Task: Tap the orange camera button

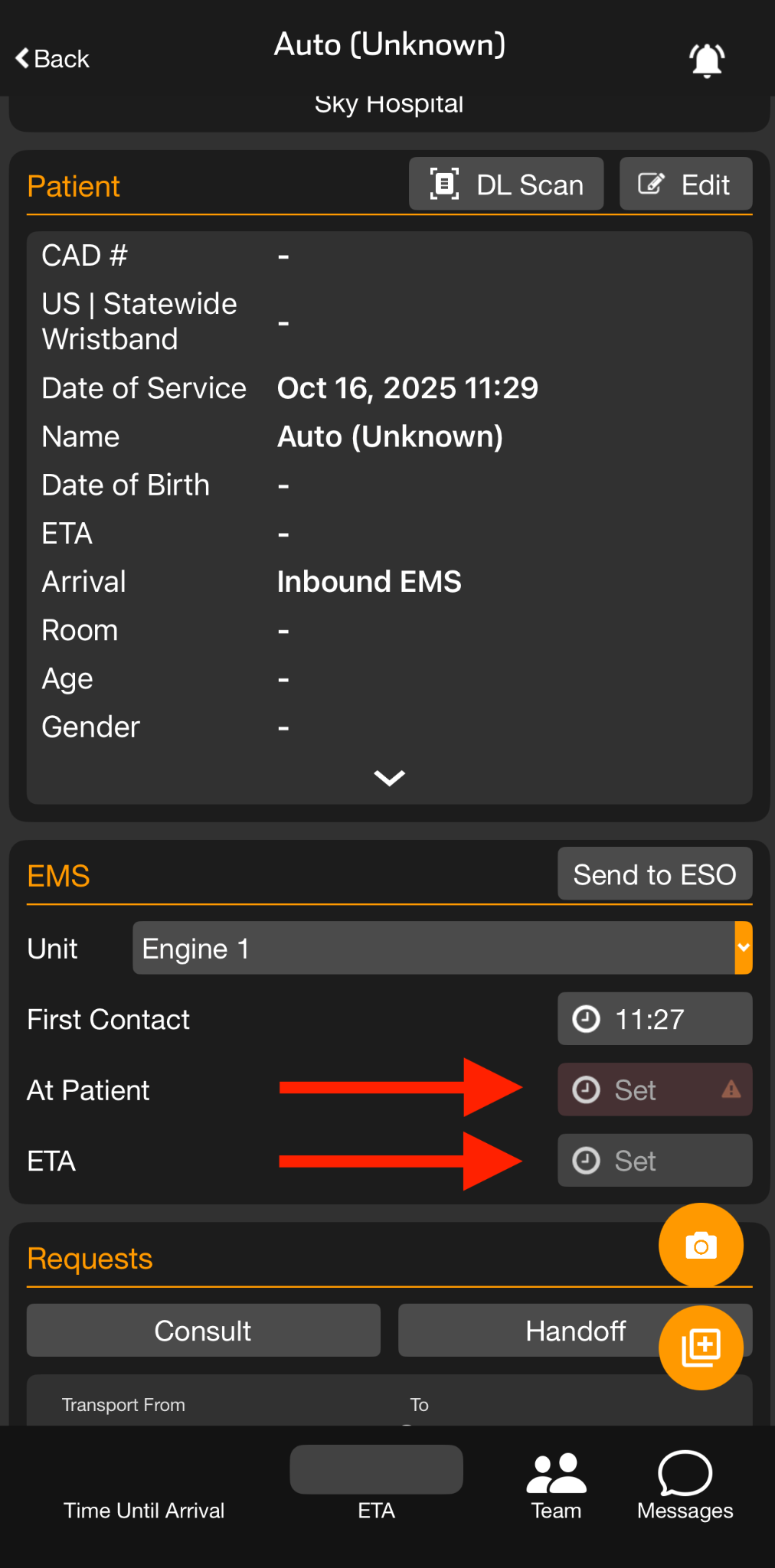Action: (701, 1246)
